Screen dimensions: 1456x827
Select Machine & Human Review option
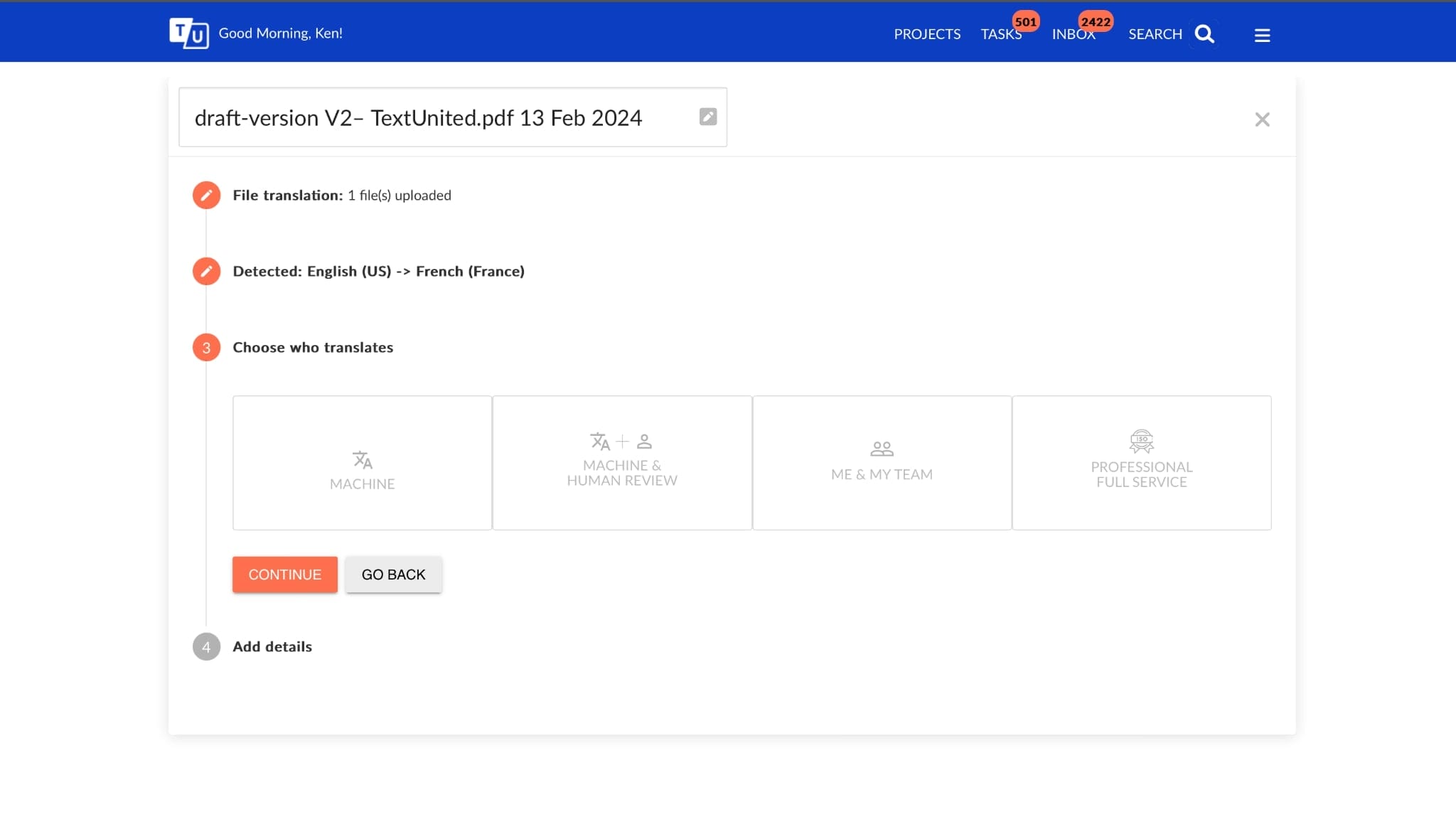(x=622, y=463)
